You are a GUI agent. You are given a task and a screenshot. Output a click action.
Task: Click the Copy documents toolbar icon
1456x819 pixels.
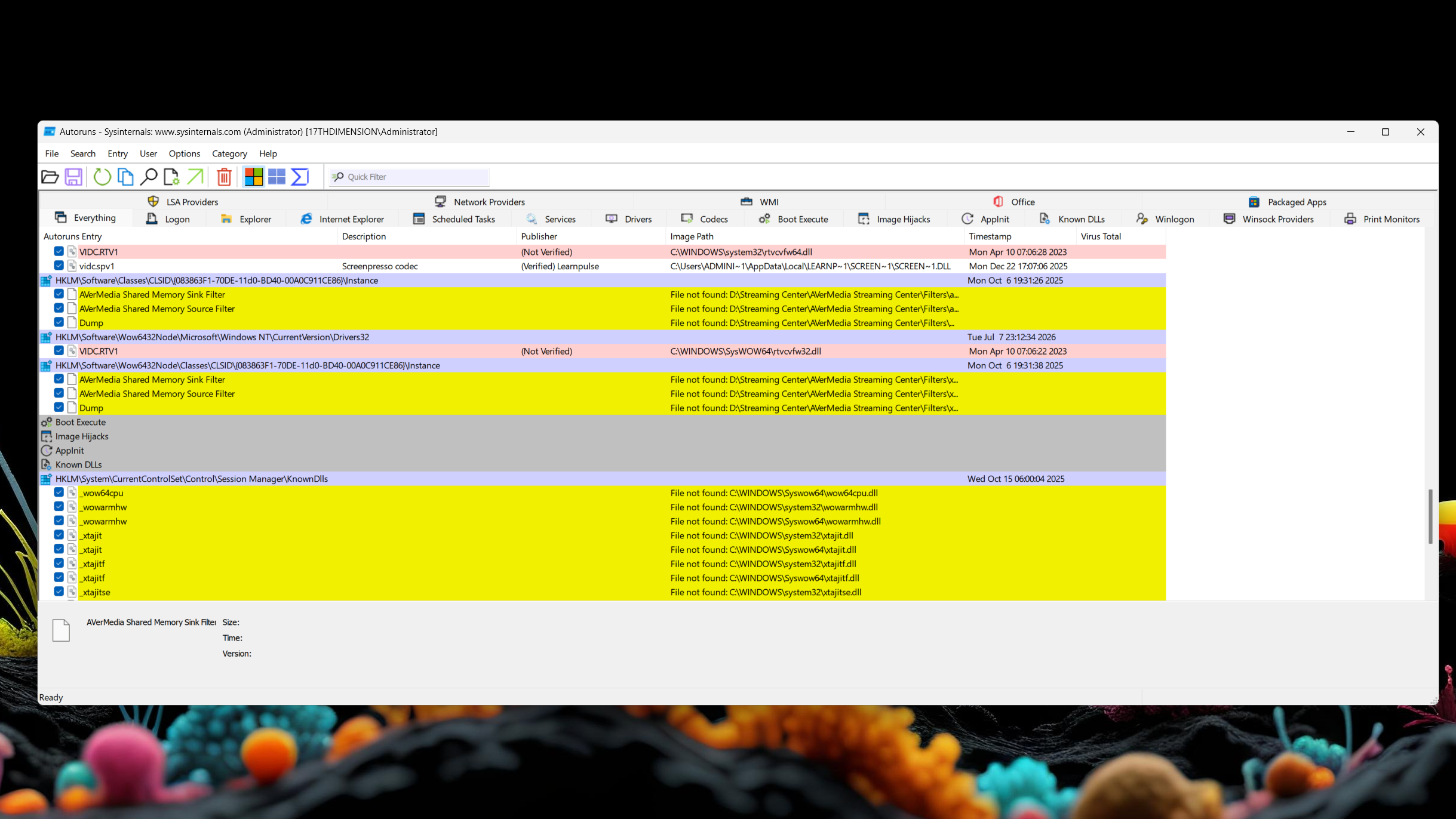pyautogui.click(x=125, y=177)
